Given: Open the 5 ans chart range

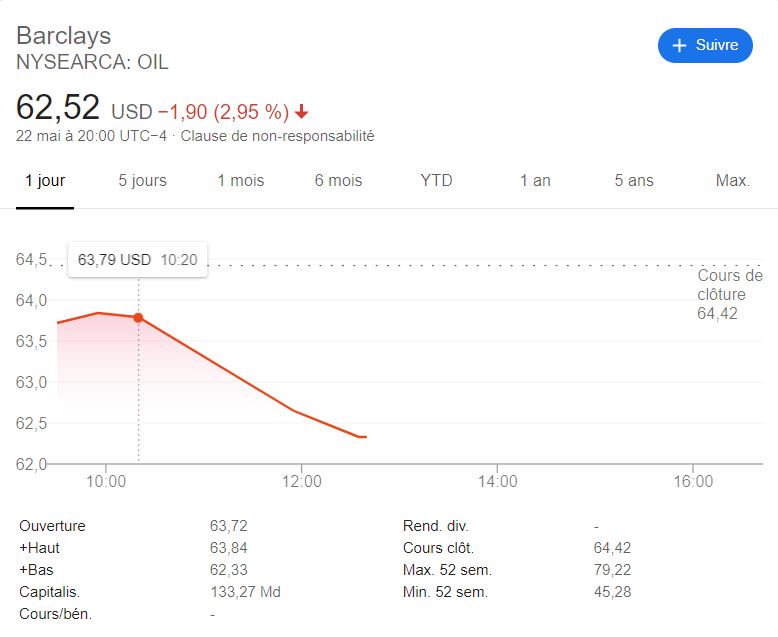Looking at the screenshot, I should coord(634,181).
